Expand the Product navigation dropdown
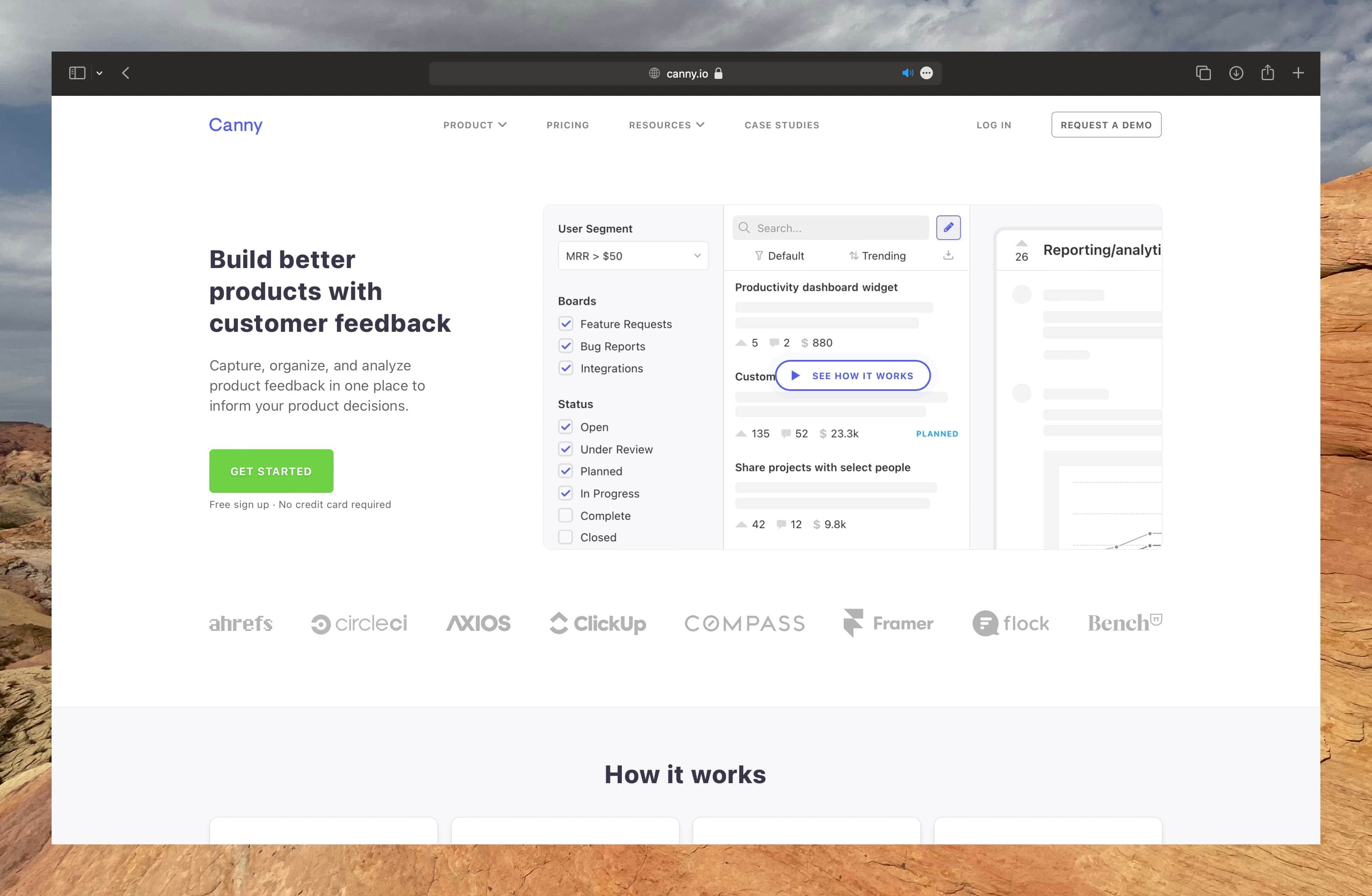This screenshot has height=896, width=1372. coord(475,125)
